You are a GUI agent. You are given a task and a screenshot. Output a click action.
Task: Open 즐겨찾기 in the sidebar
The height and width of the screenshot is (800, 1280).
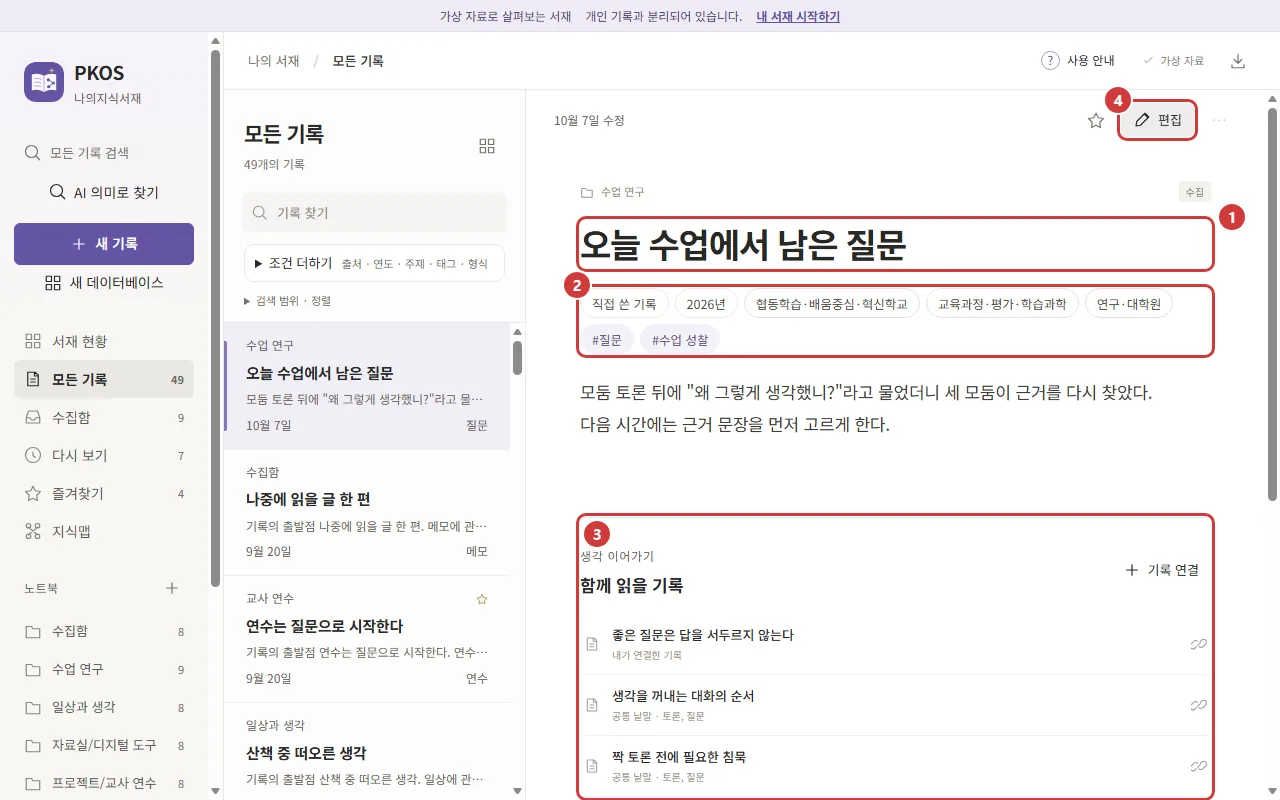pos(104,494)
